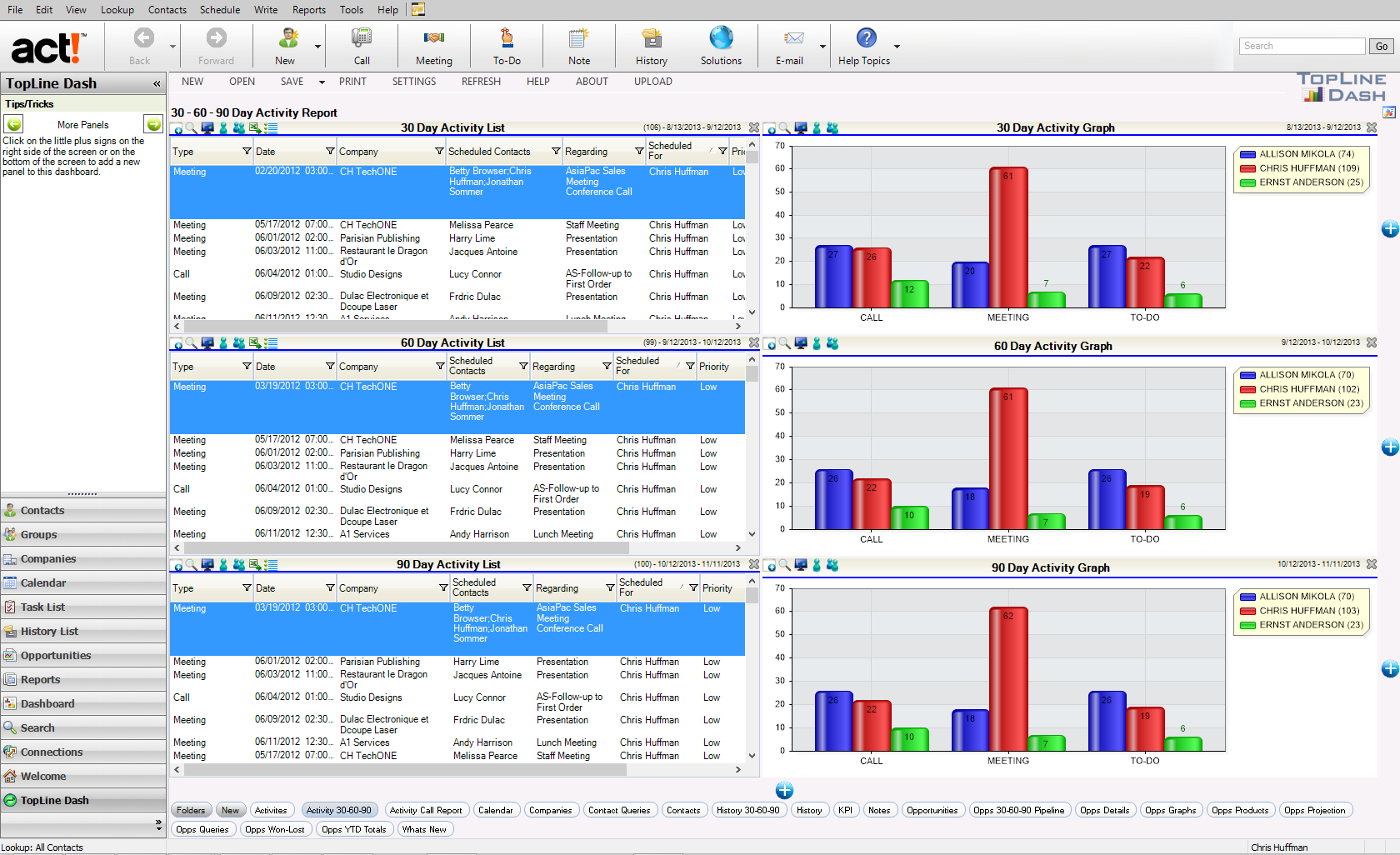Switch to Opps 30-60-90 Pipeline tab
The width and height of the screenshot is (1400, 855).
(1018, 810)
